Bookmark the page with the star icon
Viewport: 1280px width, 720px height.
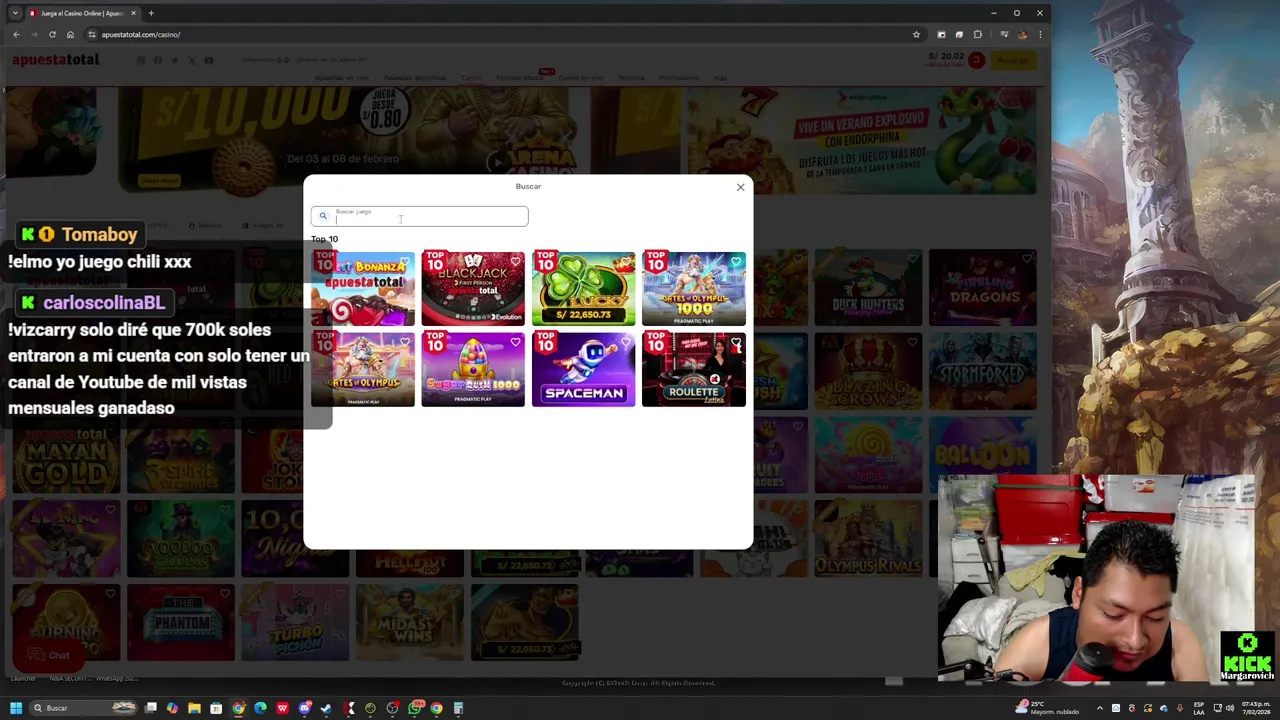(916, 34)
